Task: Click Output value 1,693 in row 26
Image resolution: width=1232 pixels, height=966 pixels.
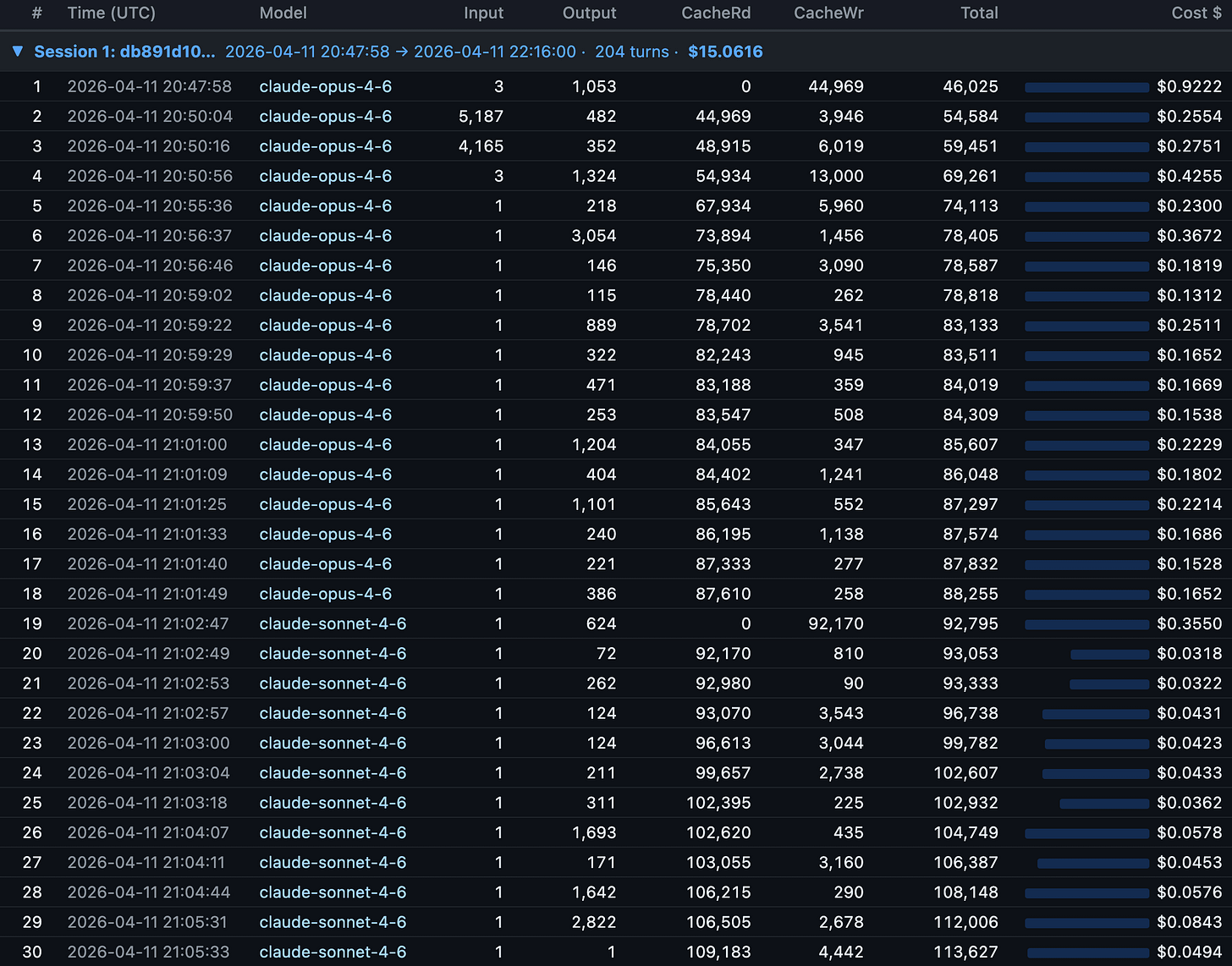Action: (x=594, y=832)
